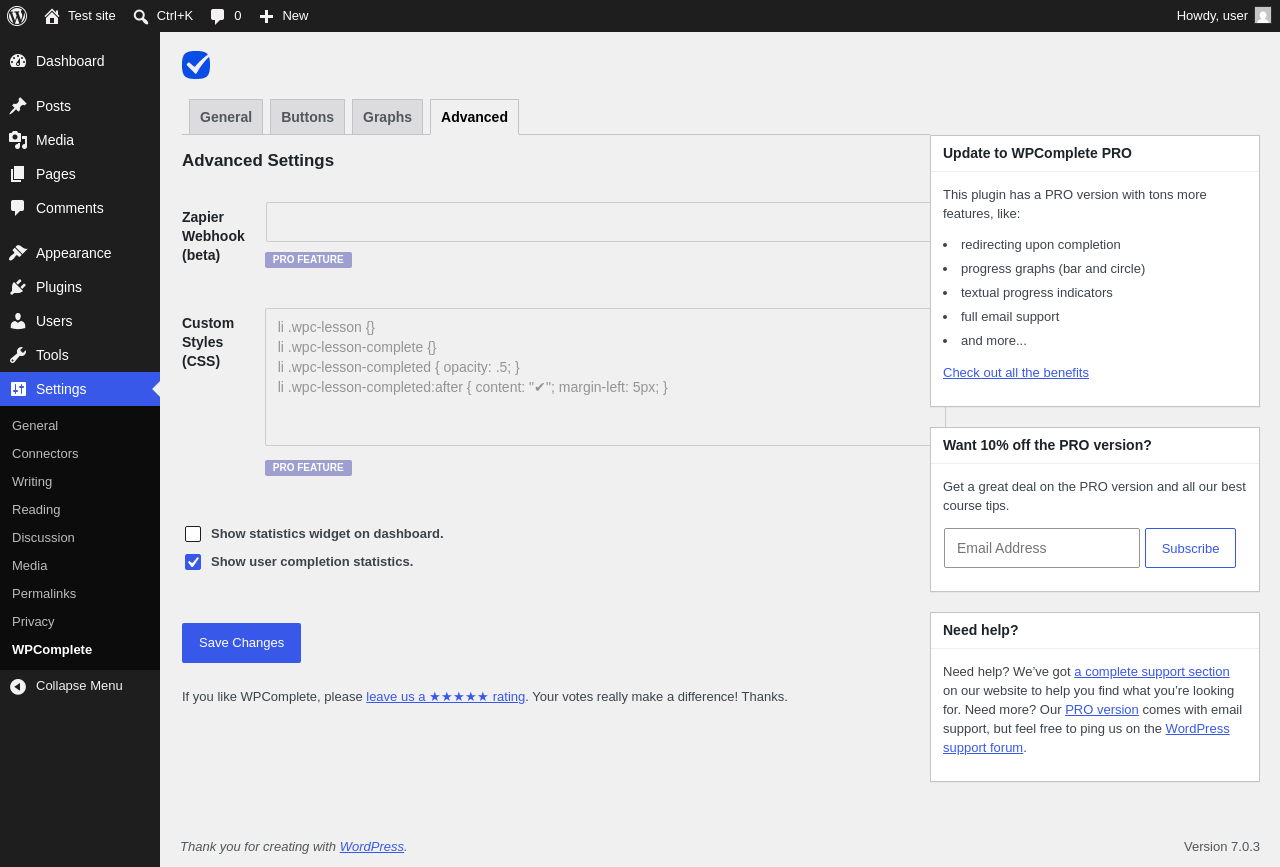
Task: Open Discussion settings submenu item
Action: (43, 538)
